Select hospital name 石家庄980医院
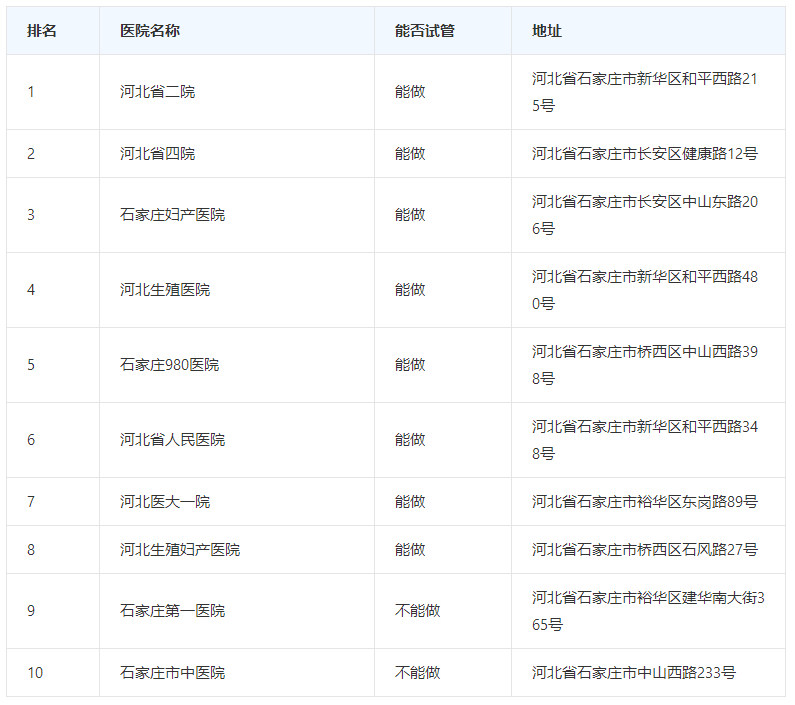The image size is (795, 705). (x=170, y=365)
